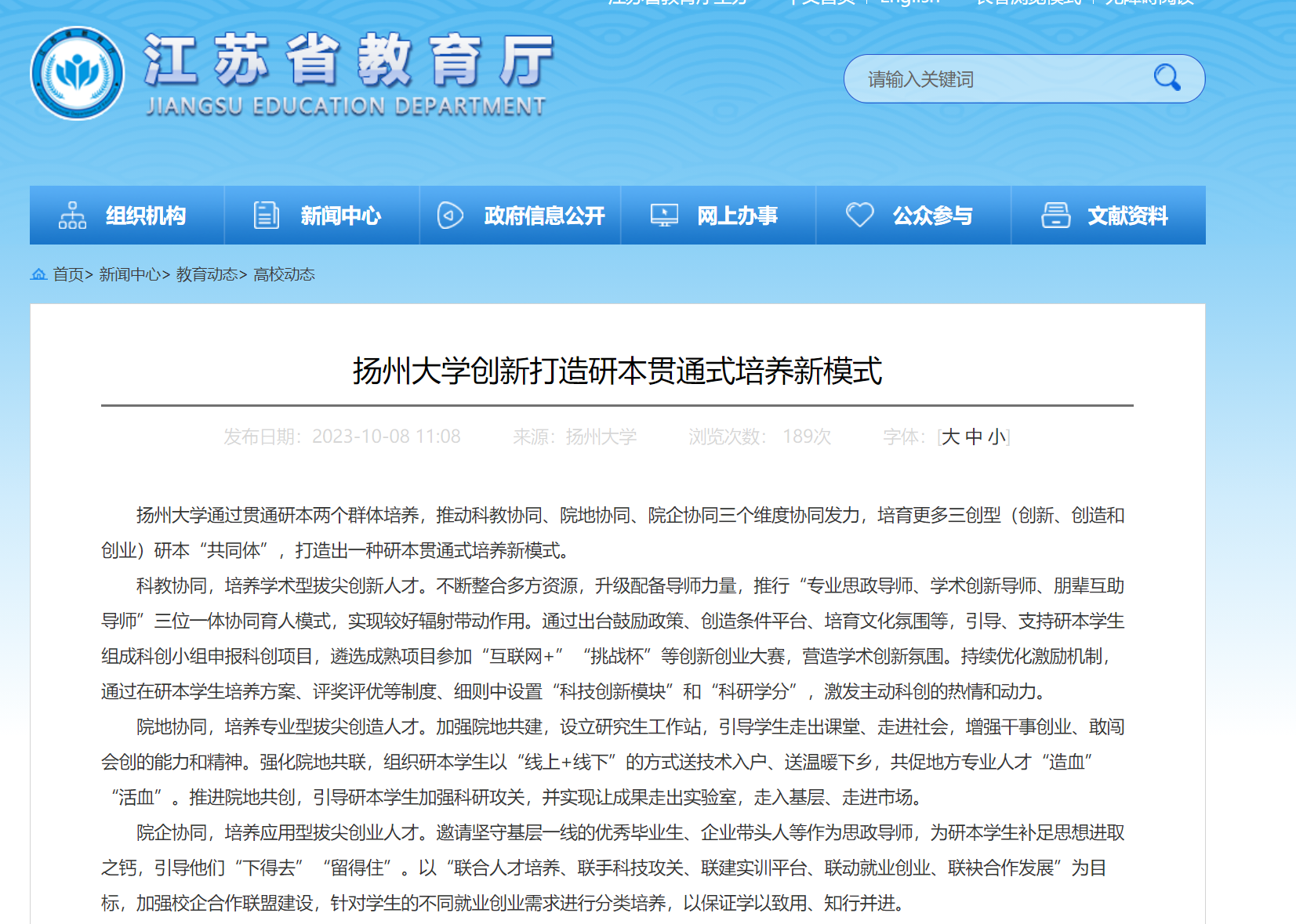The height and width of the screenshot is (924, 1296).
Task: Click the document icon beside 新闻中心 in navigation
Action: (267, 215)
